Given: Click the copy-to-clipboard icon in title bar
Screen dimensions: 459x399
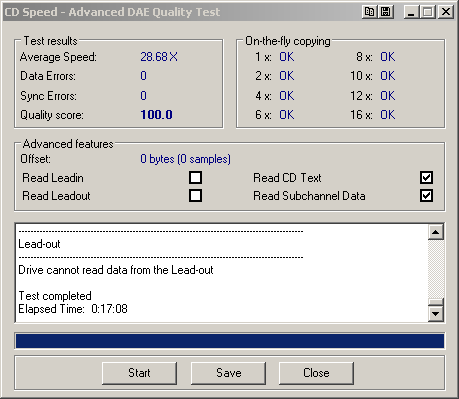Looking at the screenshot, I should coord(369,12).
